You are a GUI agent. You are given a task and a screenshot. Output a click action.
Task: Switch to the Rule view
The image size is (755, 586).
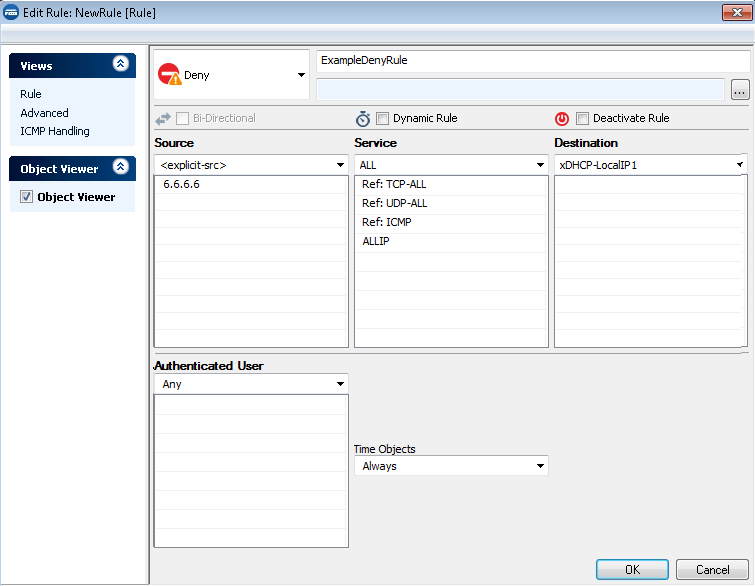point(31,94)
